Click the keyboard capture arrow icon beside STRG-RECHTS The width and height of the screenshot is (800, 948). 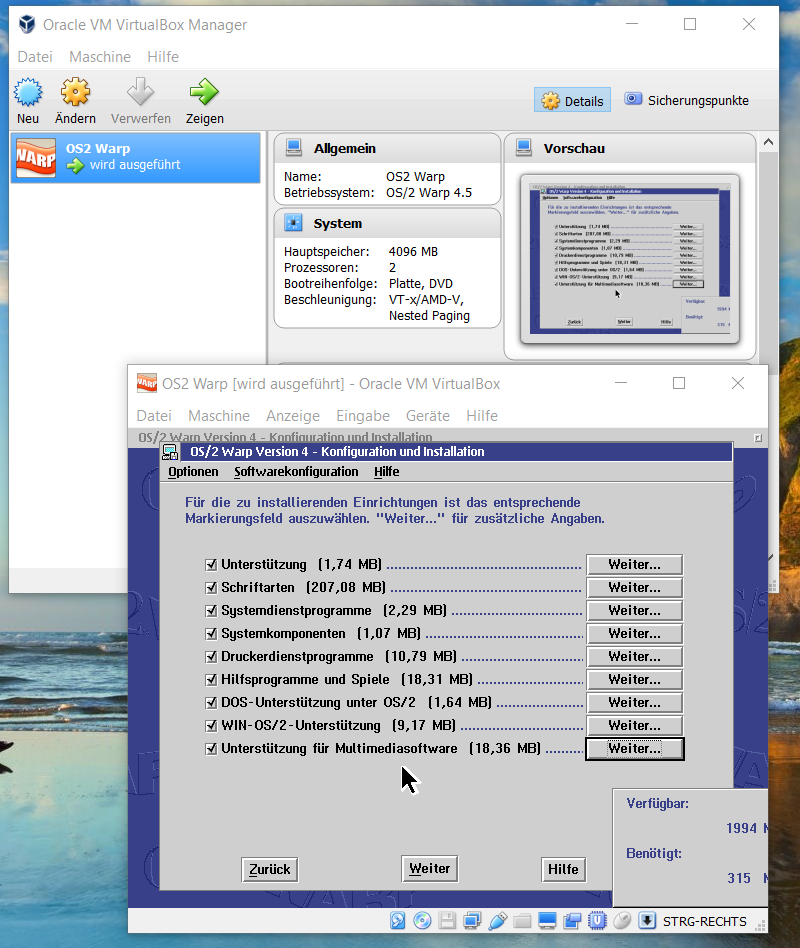pyautogui.click(x=647, y=921)
